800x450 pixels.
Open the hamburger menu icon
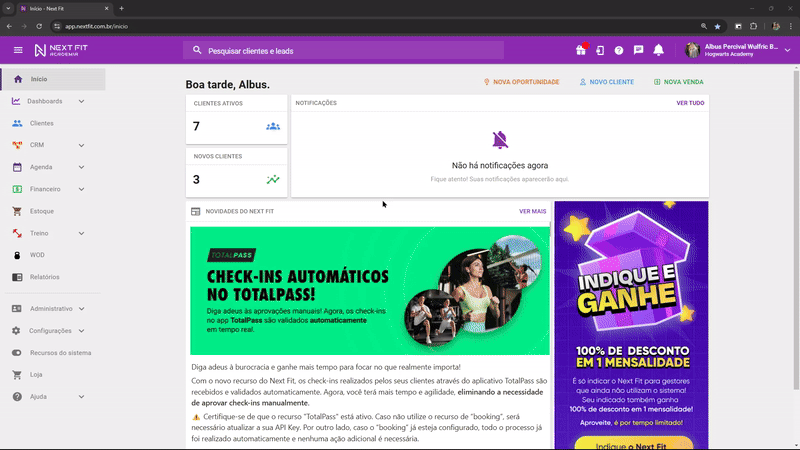pos(18,50)
